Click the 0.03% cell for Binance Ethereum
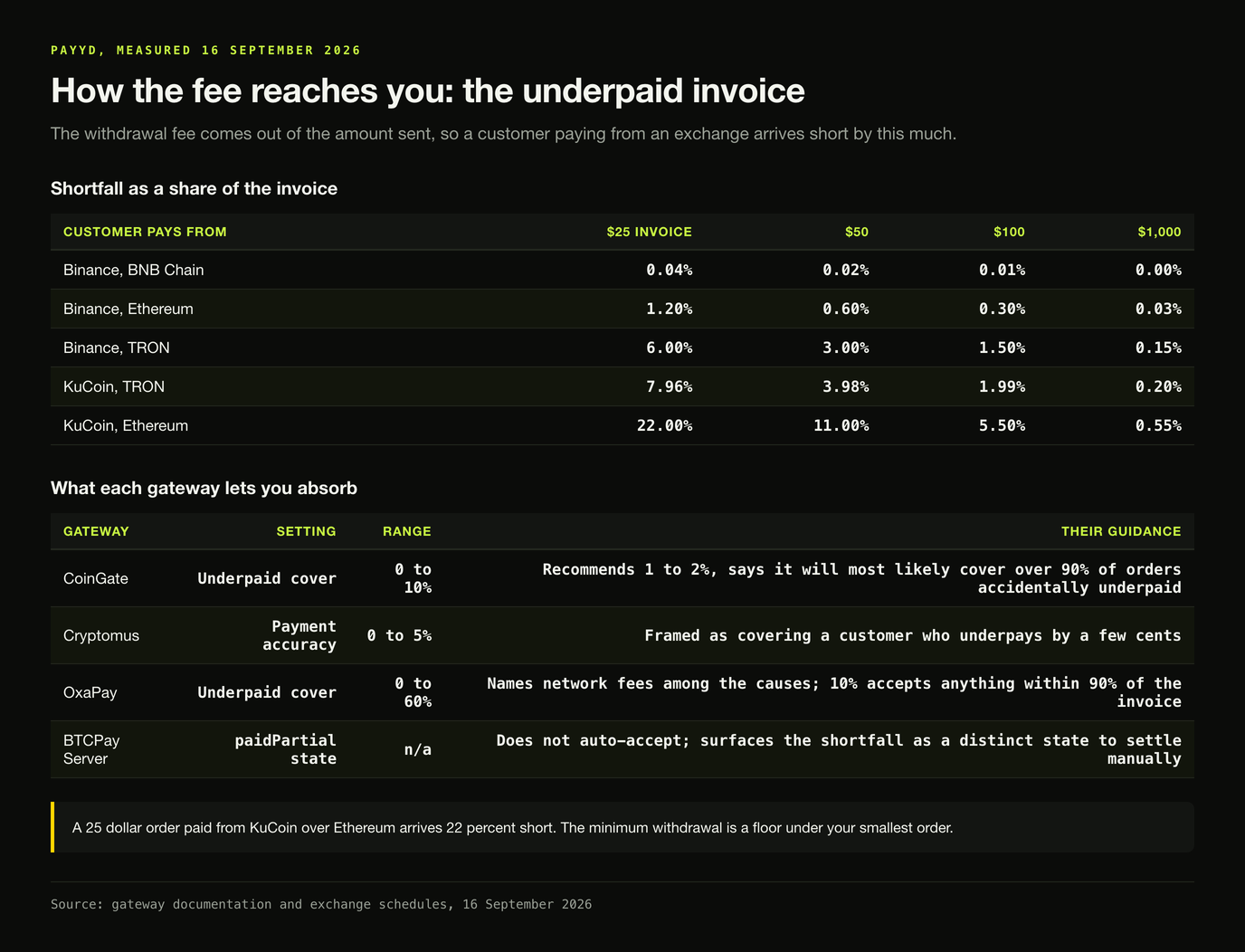This screenshot has height=952, width=1245. coord(1158,309)
